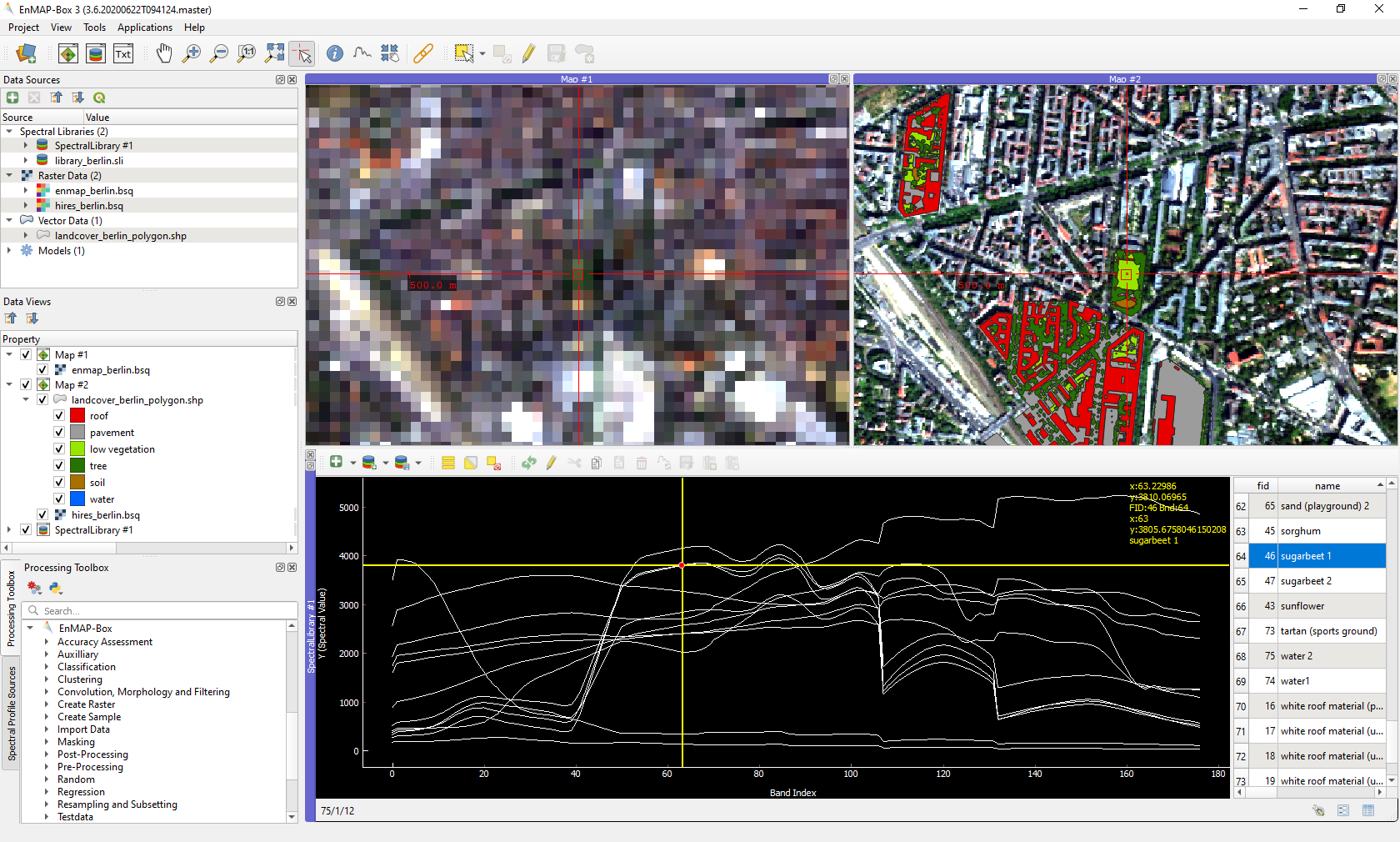
Task: Click the red color swatch beside roof
Action: pyautogui.click(x=76, y=415)
